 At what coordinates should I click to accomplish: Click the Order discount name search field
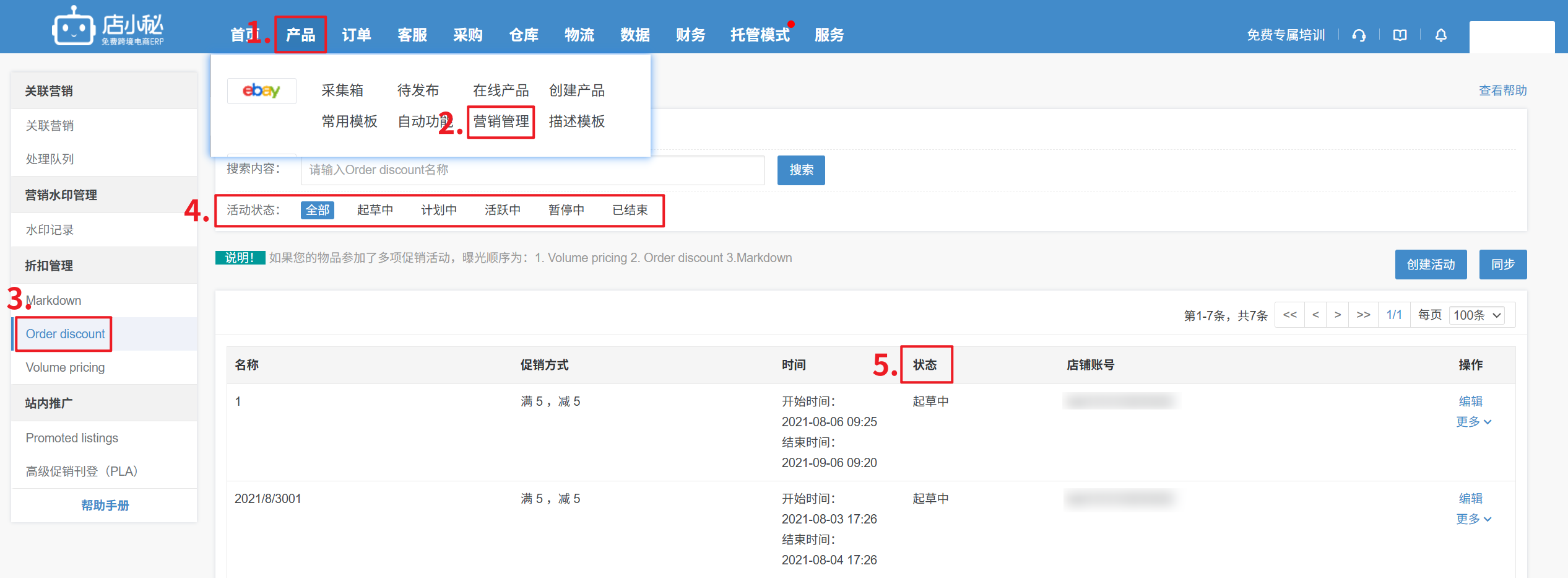[532, 170]
